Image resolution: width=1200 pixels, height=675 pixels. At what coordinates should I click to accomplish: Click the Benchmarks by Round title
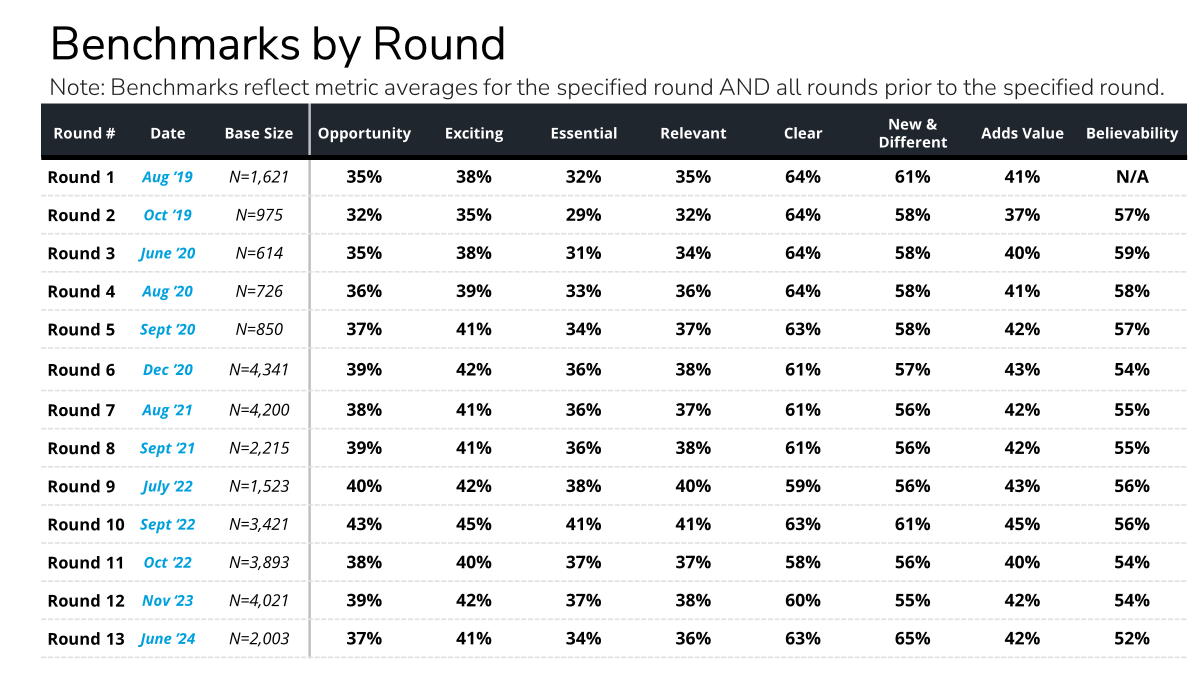tap(277, 45)
